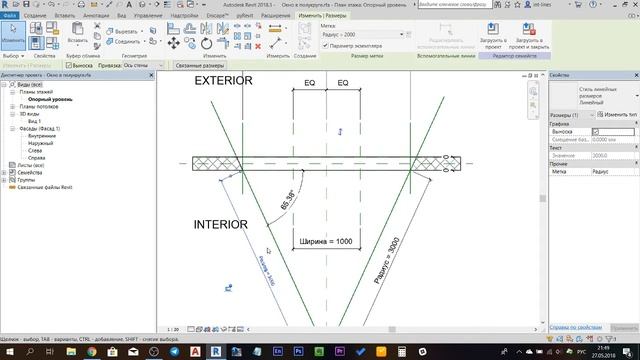Expand the Планы потолков tree node
Image resolution: width=640 pixels, height=360 pixels.
click(x=13, y=107)
